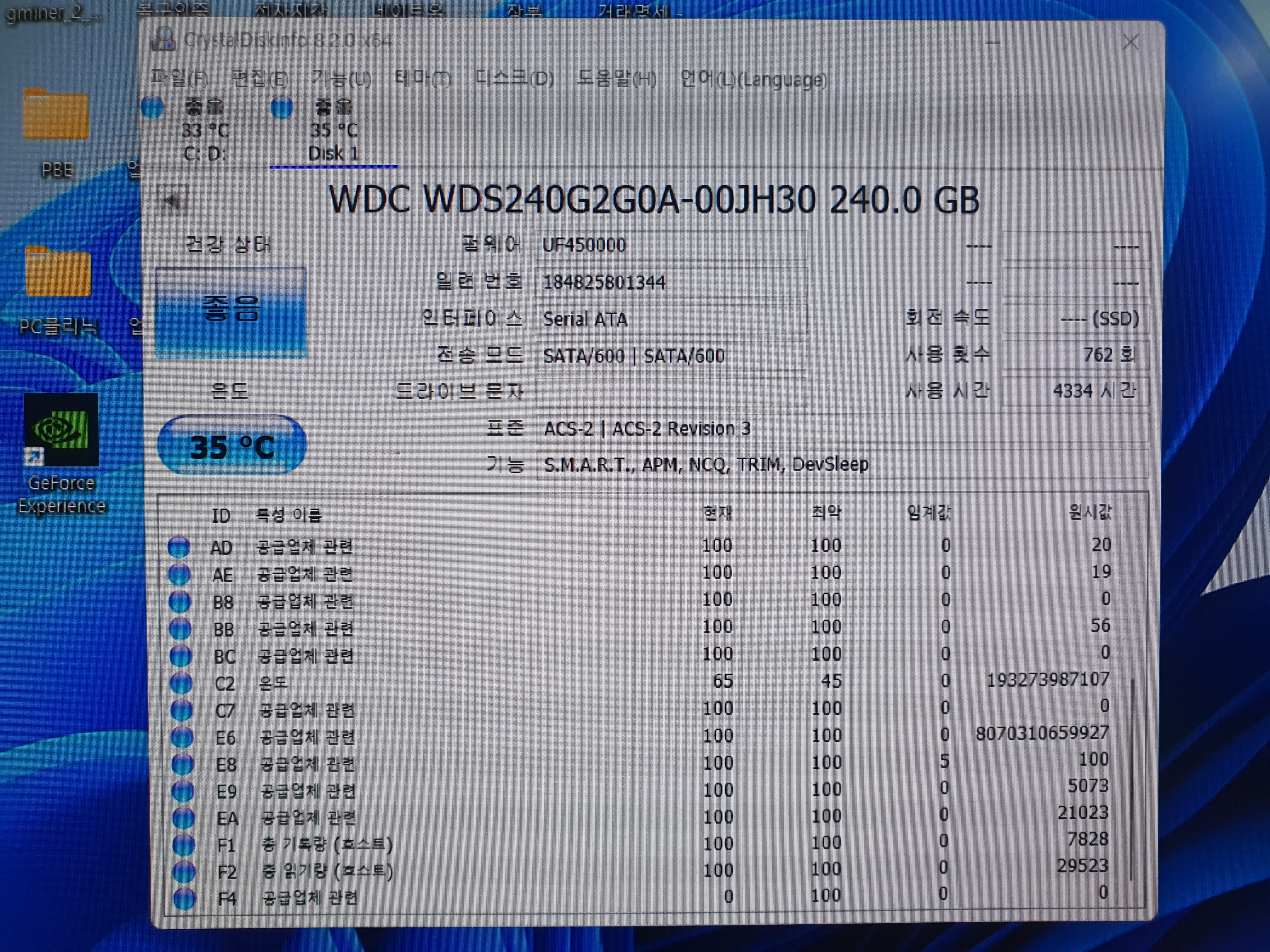Click the ID column header
Image resolution: width=1270 pixels, height=952 pixels.
point(221,515)
